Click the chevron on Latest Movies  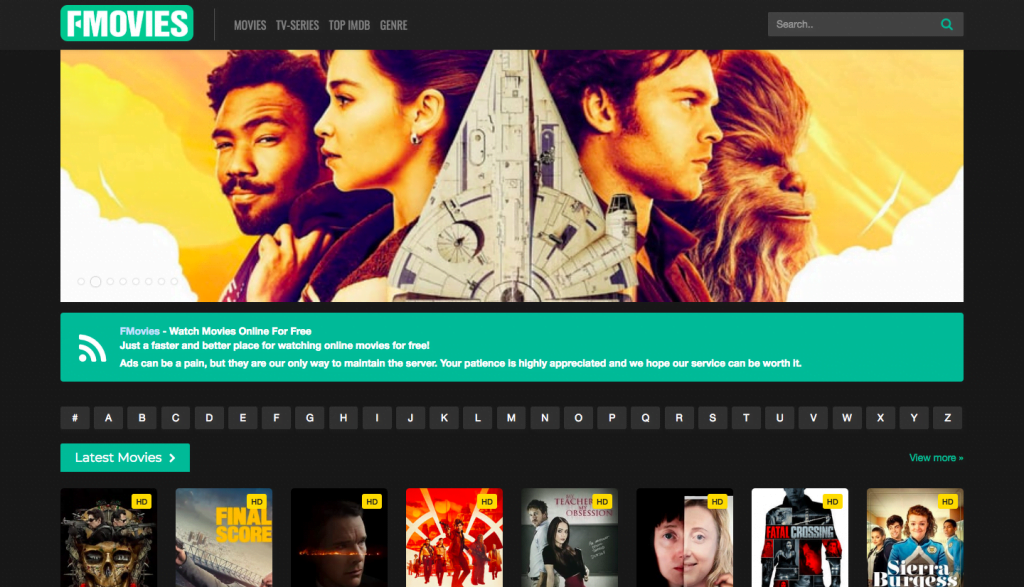point(172,458)
